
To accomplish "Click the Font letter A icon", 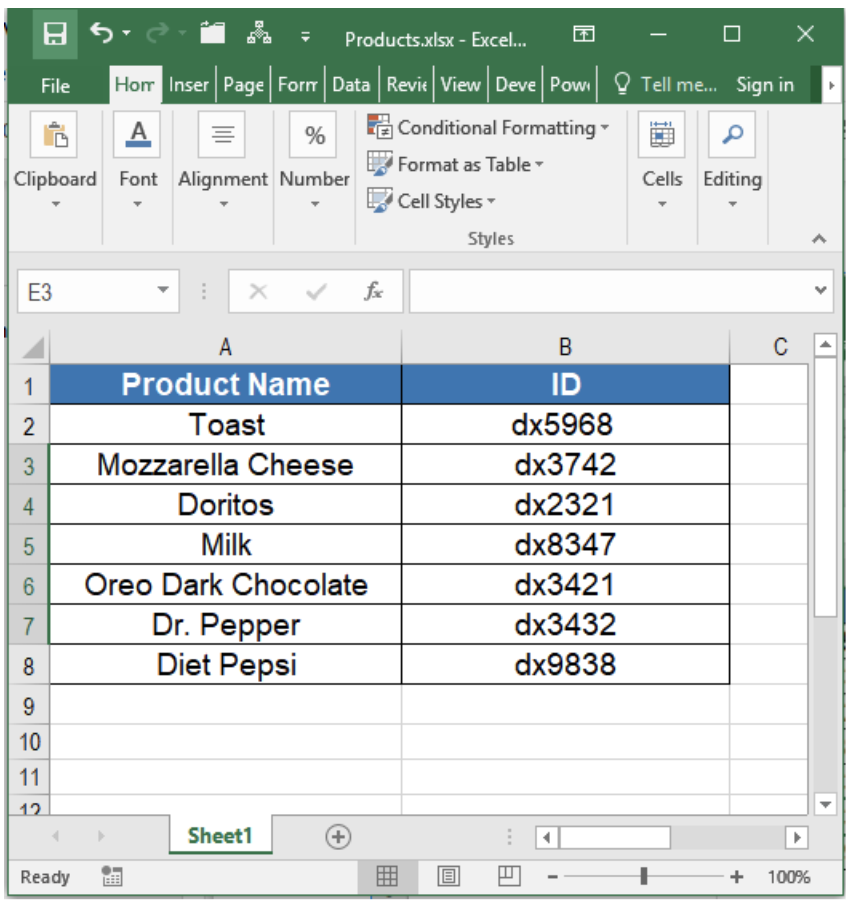I will (137, 134).
